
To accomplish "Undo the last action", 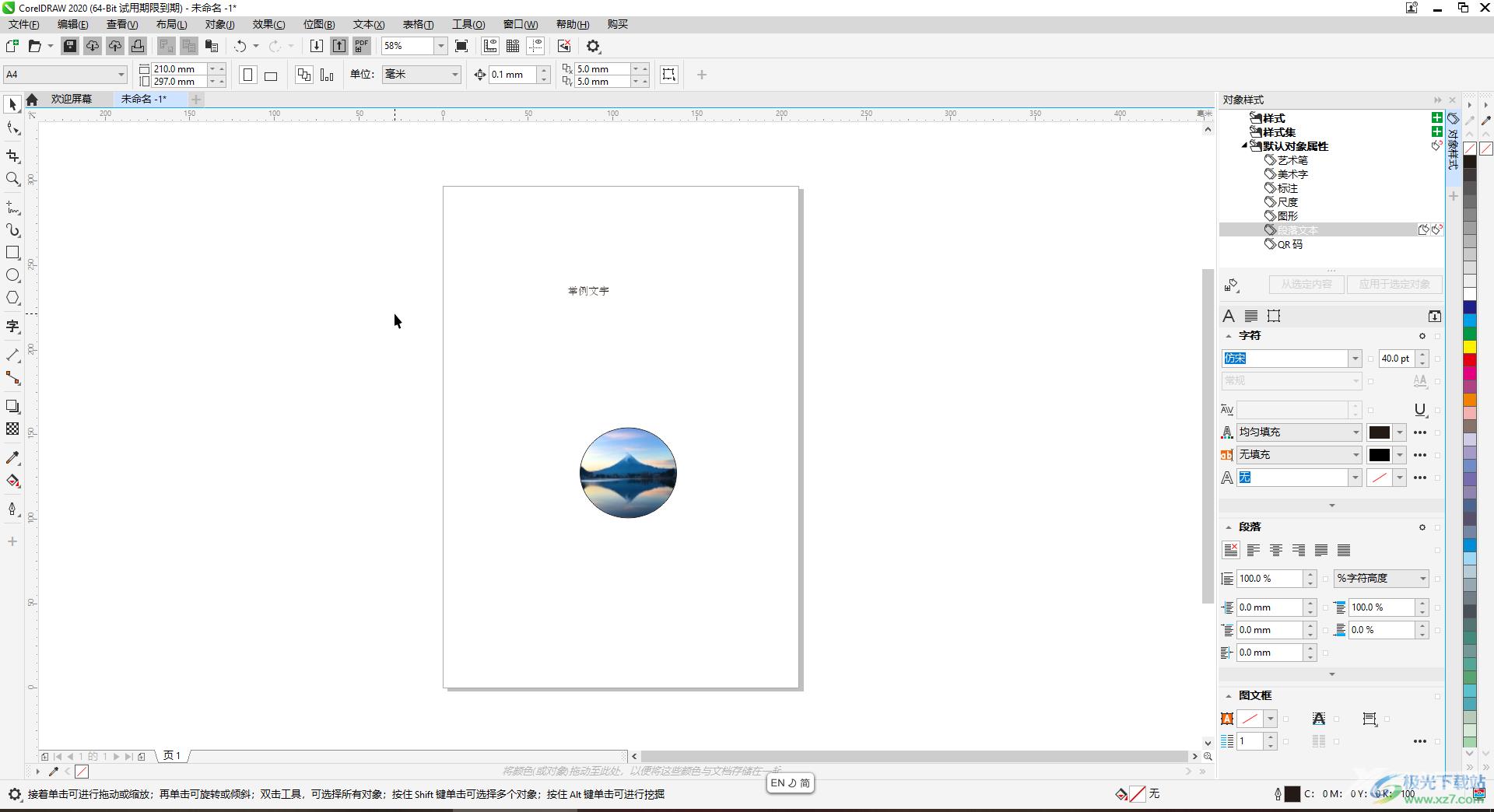I will tap(240, 47).
